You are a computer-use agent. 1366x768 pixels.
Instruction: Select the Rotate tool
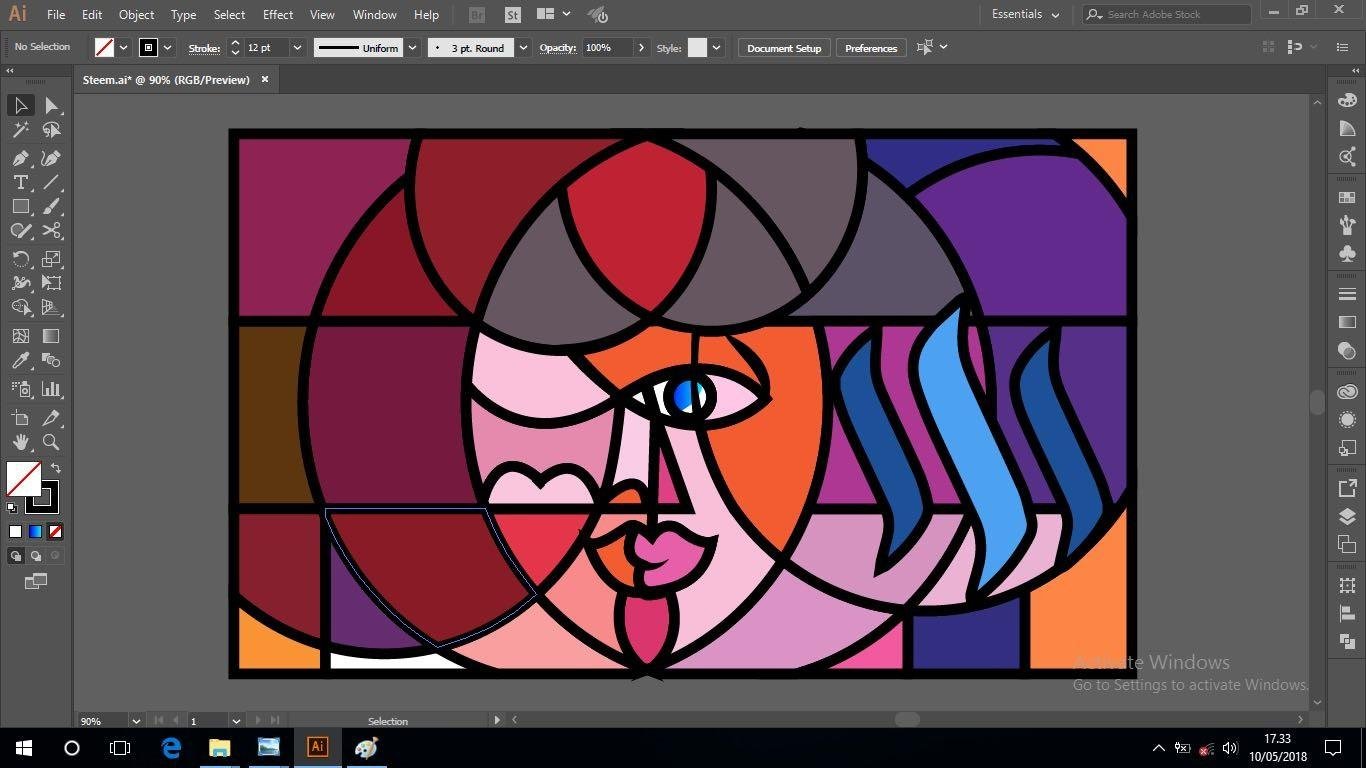pyautogui.click(x=20, y=259)
